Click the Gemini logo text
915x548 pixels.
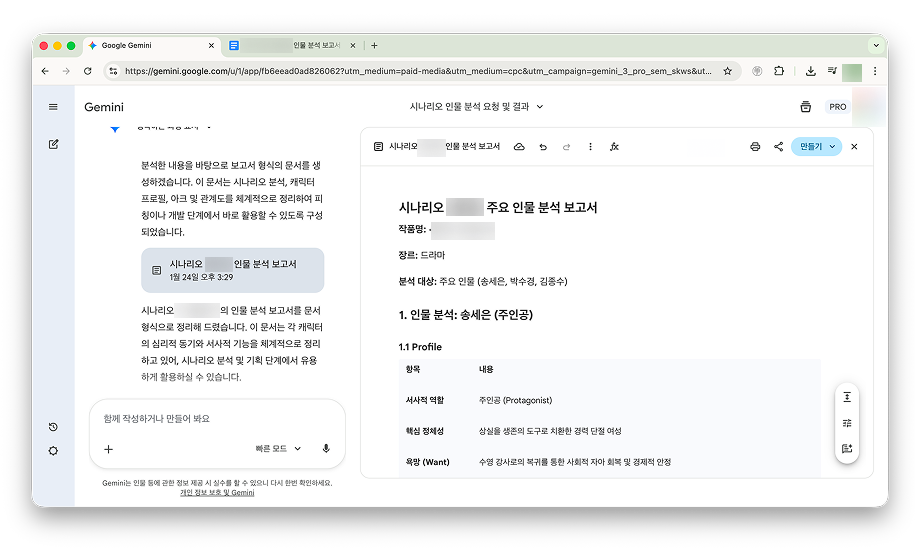104,107
